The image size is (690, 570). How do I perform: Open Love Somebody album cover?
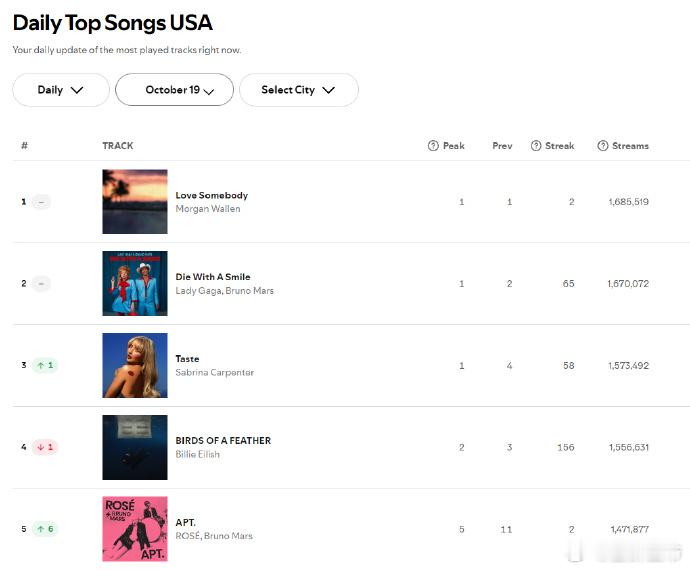click(x=135, y=202)
